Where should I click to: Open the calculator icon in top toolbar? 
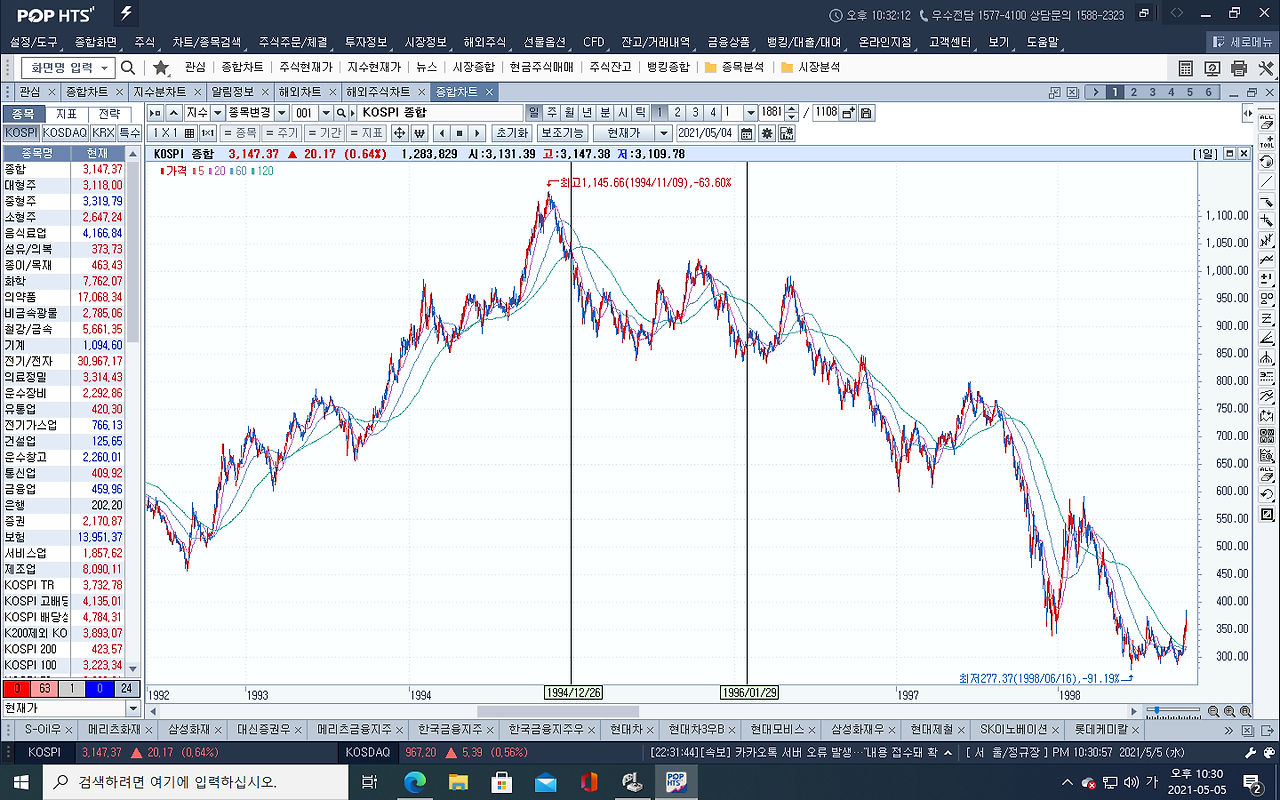(x=1186, y=68)
